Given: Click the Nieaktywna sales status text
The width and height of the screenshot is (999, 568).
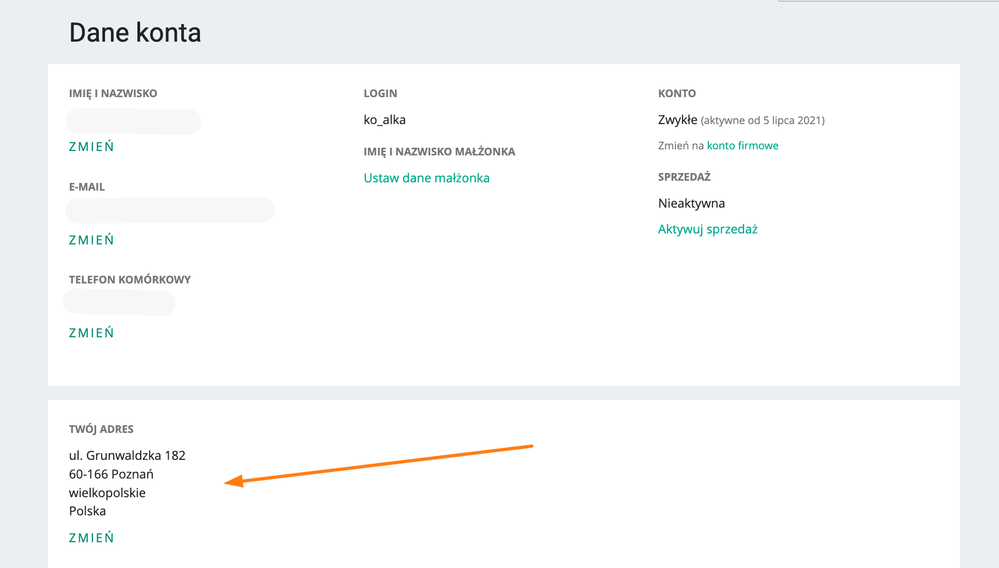Looking at the screenshot, I should click(691, 203).
